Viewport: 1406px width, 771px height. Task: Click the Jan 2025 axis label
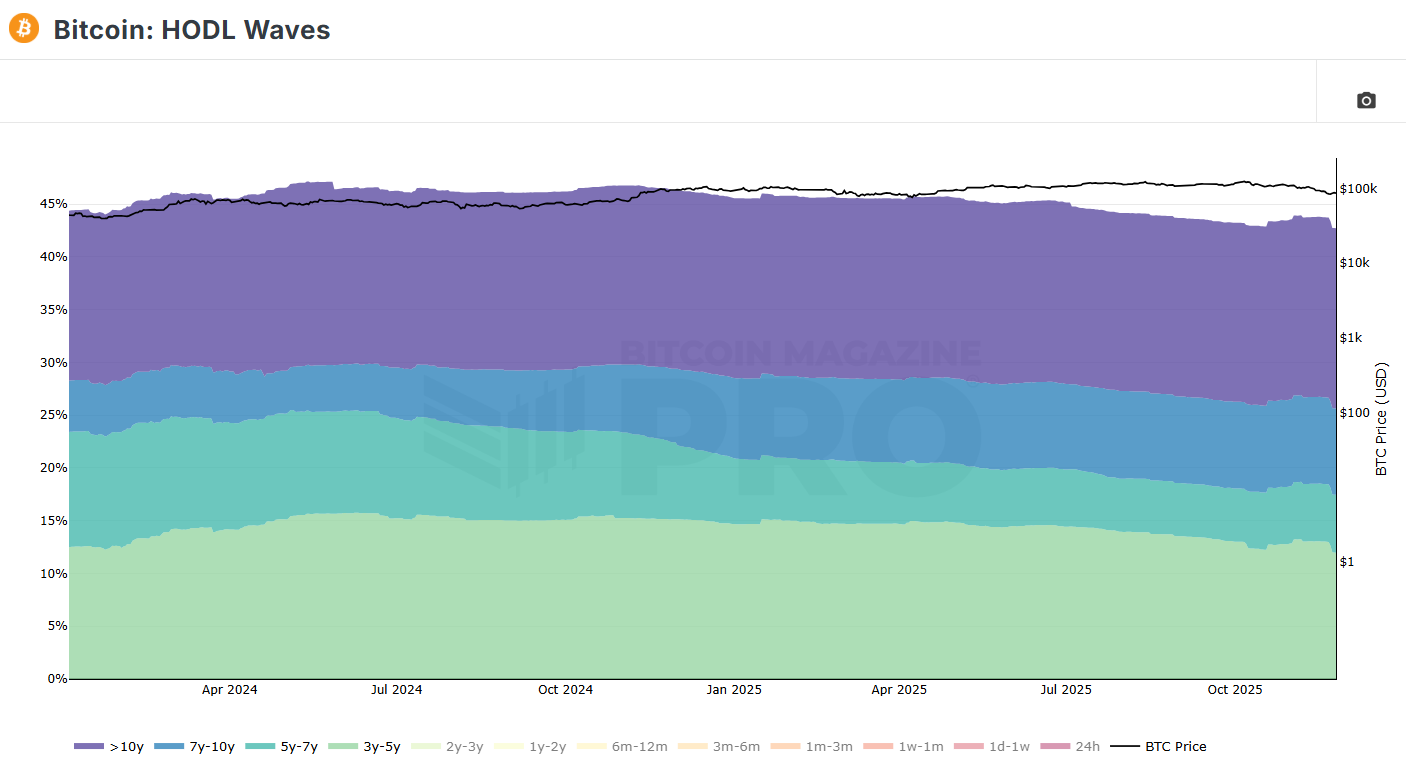[734, 689]
